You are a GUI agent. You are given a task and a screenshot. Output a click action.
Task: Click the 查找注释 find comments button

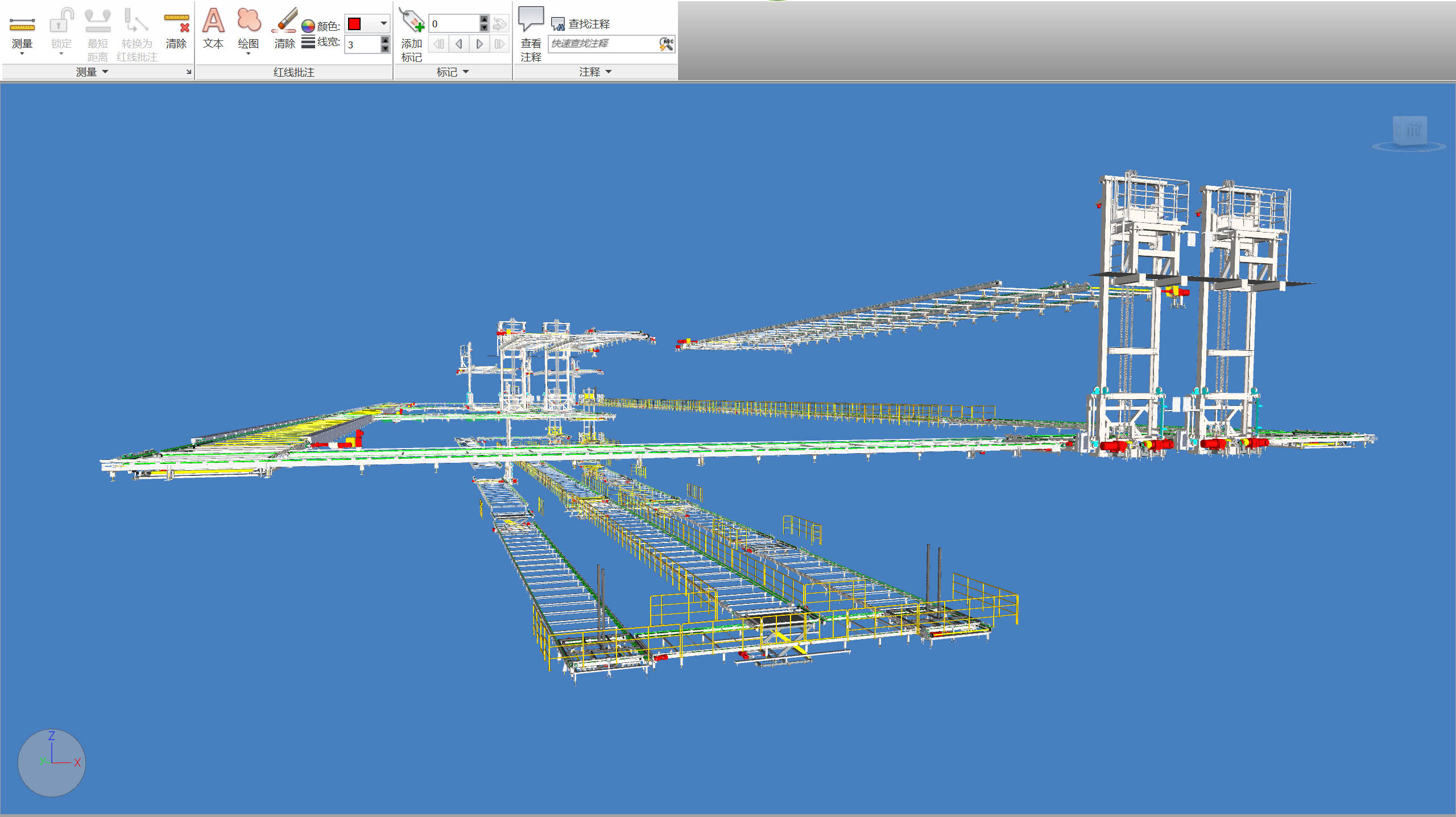[x=581, y=24]
